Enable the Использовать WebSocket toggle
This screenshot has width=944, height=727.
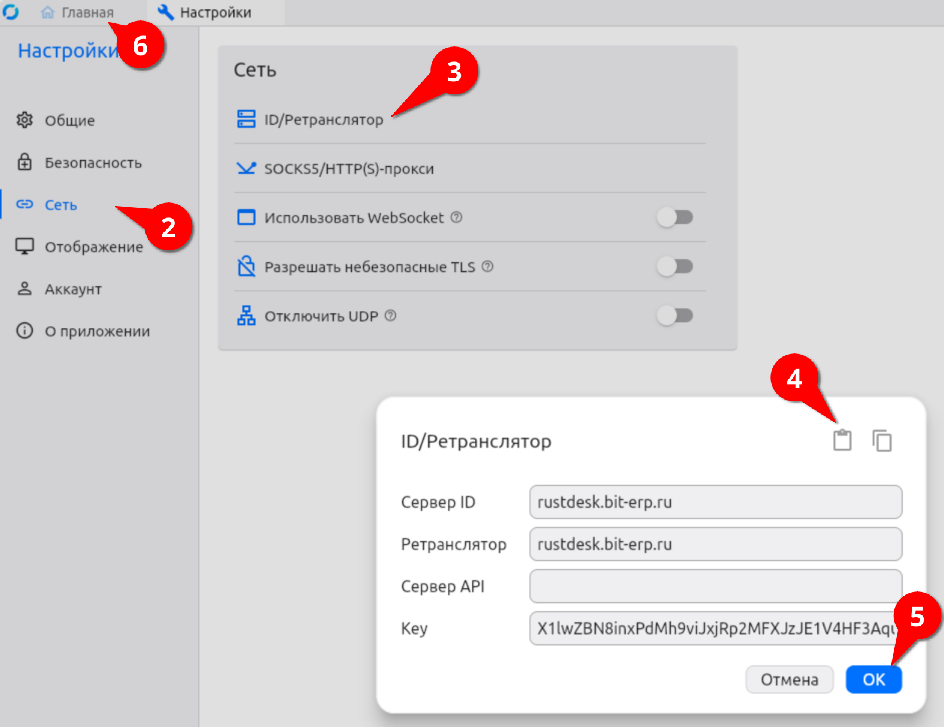click(x=675, y=218)
